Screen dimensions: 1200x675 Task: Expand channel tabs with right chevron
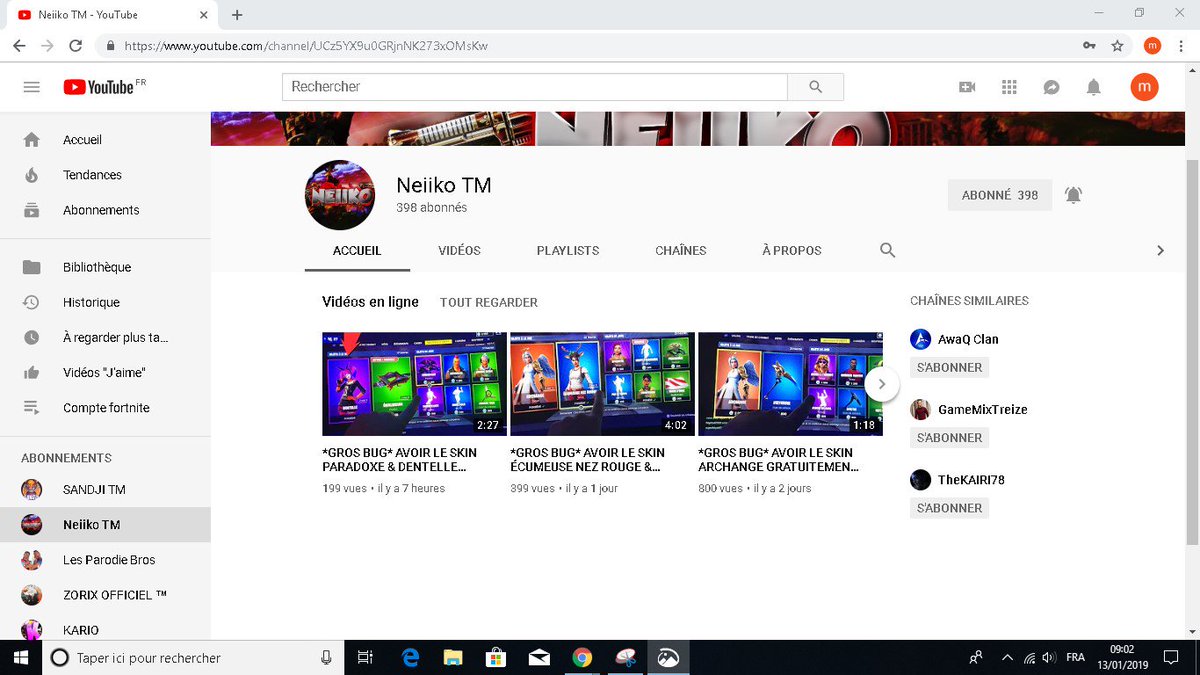1160,250
